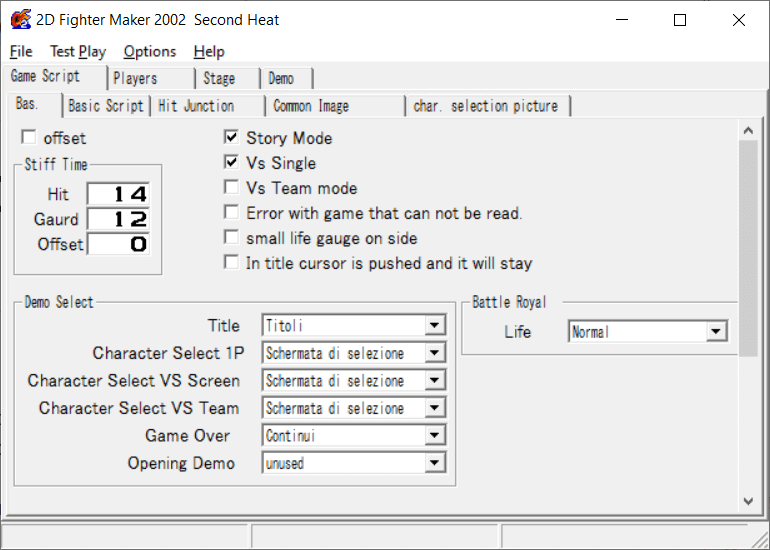Switch to the Players tab
Screen dimensions: 770x550
151,79
